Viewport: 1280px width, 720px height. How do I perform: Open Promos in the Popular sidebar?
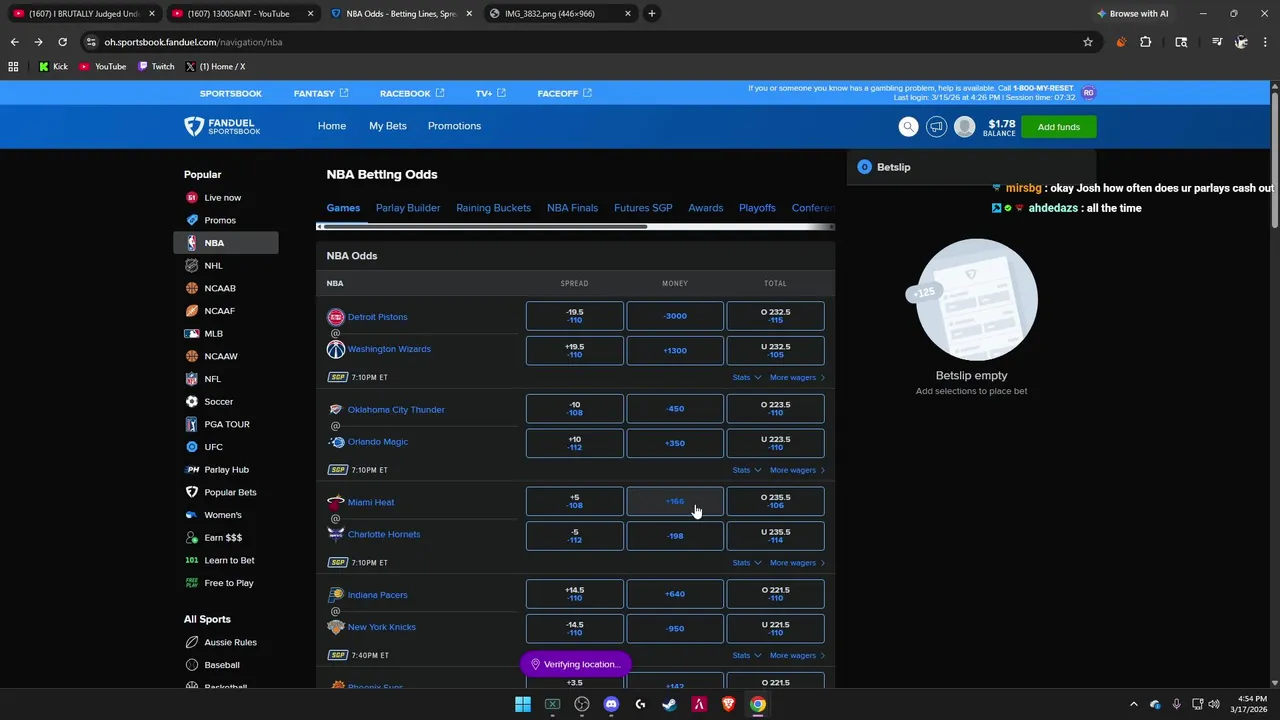pyautogui.click(x=225, y=220)
